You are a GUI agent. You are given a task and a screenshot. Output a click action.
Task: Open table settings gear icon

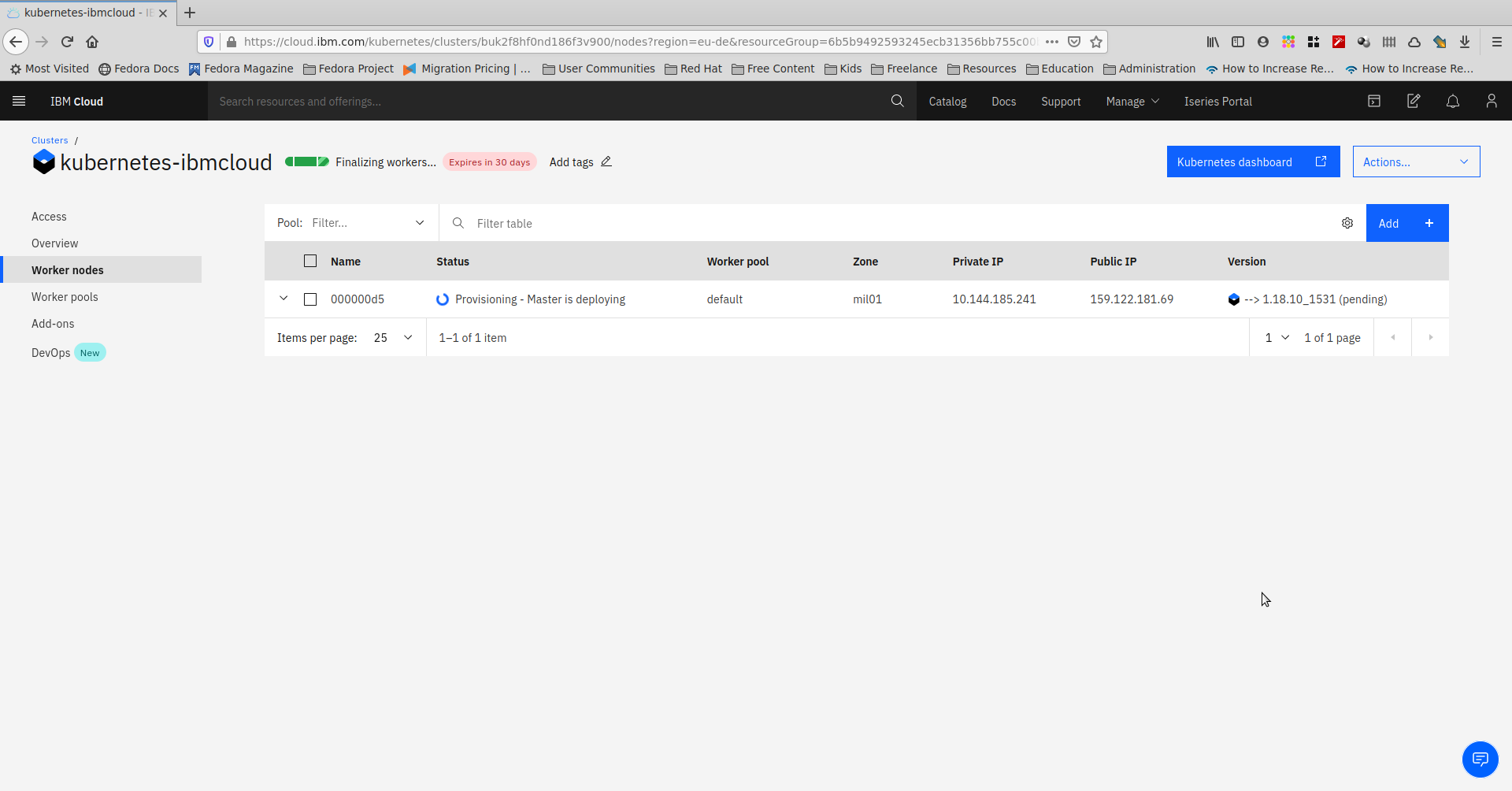[x=1347, y=223]
